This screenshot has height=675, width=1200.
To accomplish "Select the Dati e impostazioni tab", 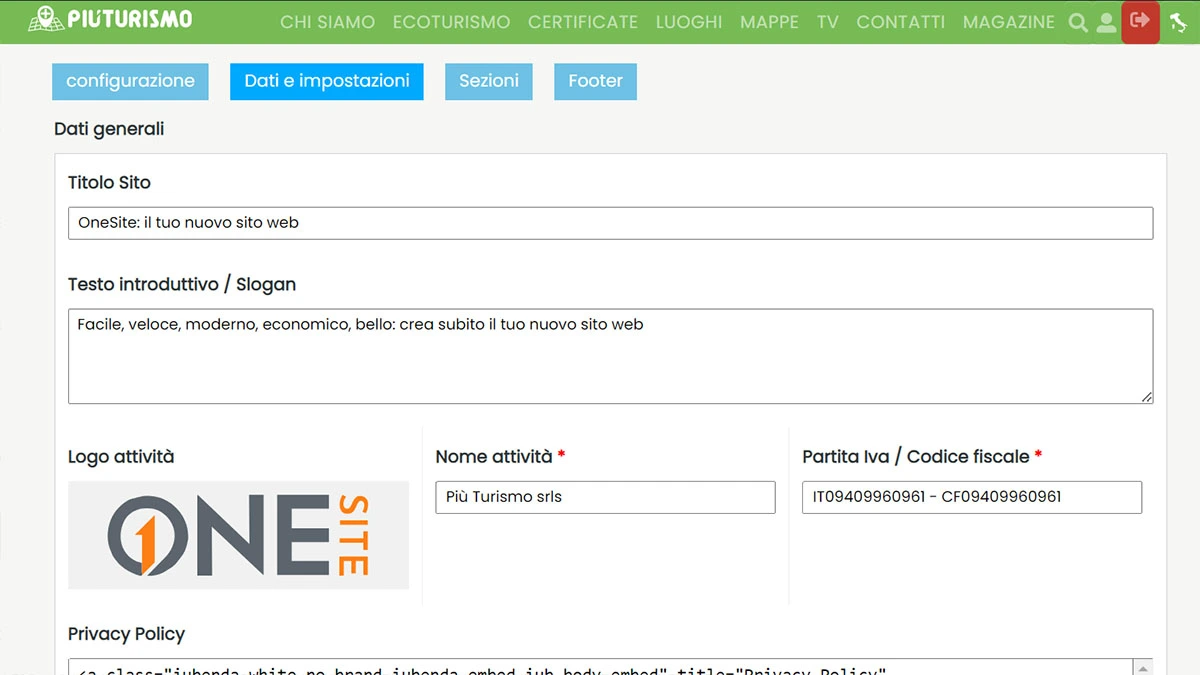I will click(x=327, y=82).
